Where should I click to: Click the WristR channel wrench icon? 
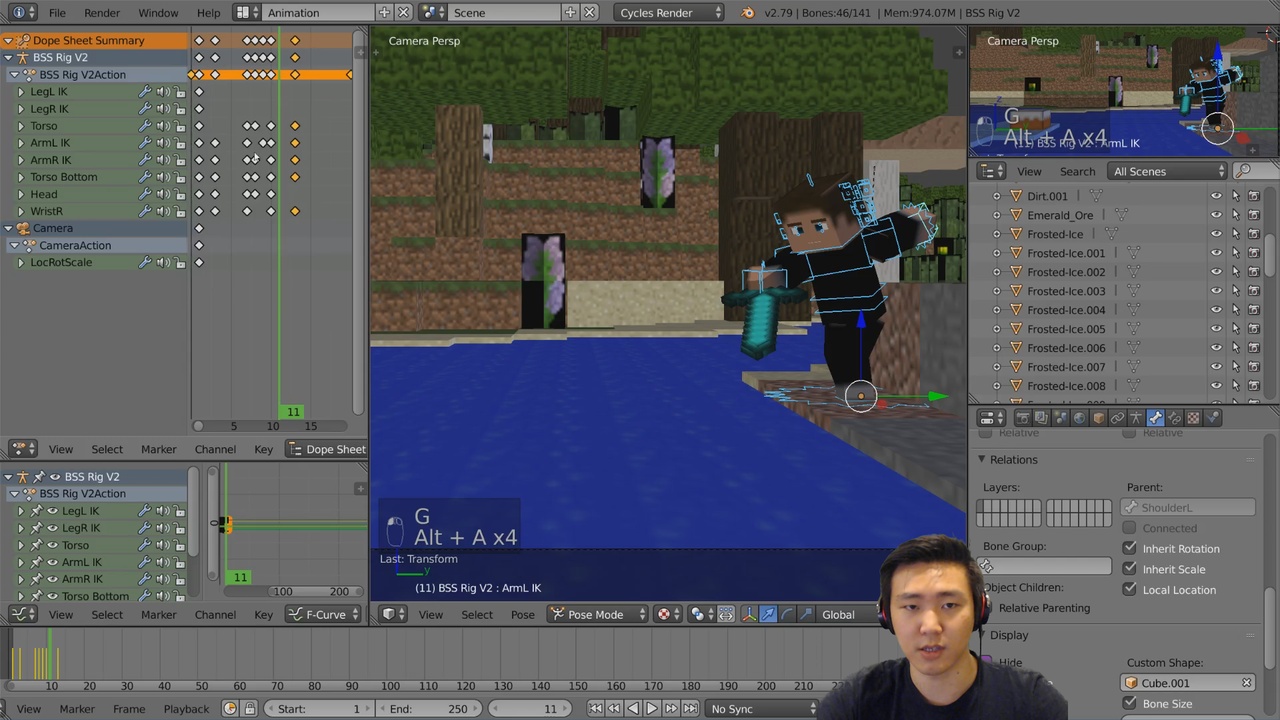click(145, 211)
